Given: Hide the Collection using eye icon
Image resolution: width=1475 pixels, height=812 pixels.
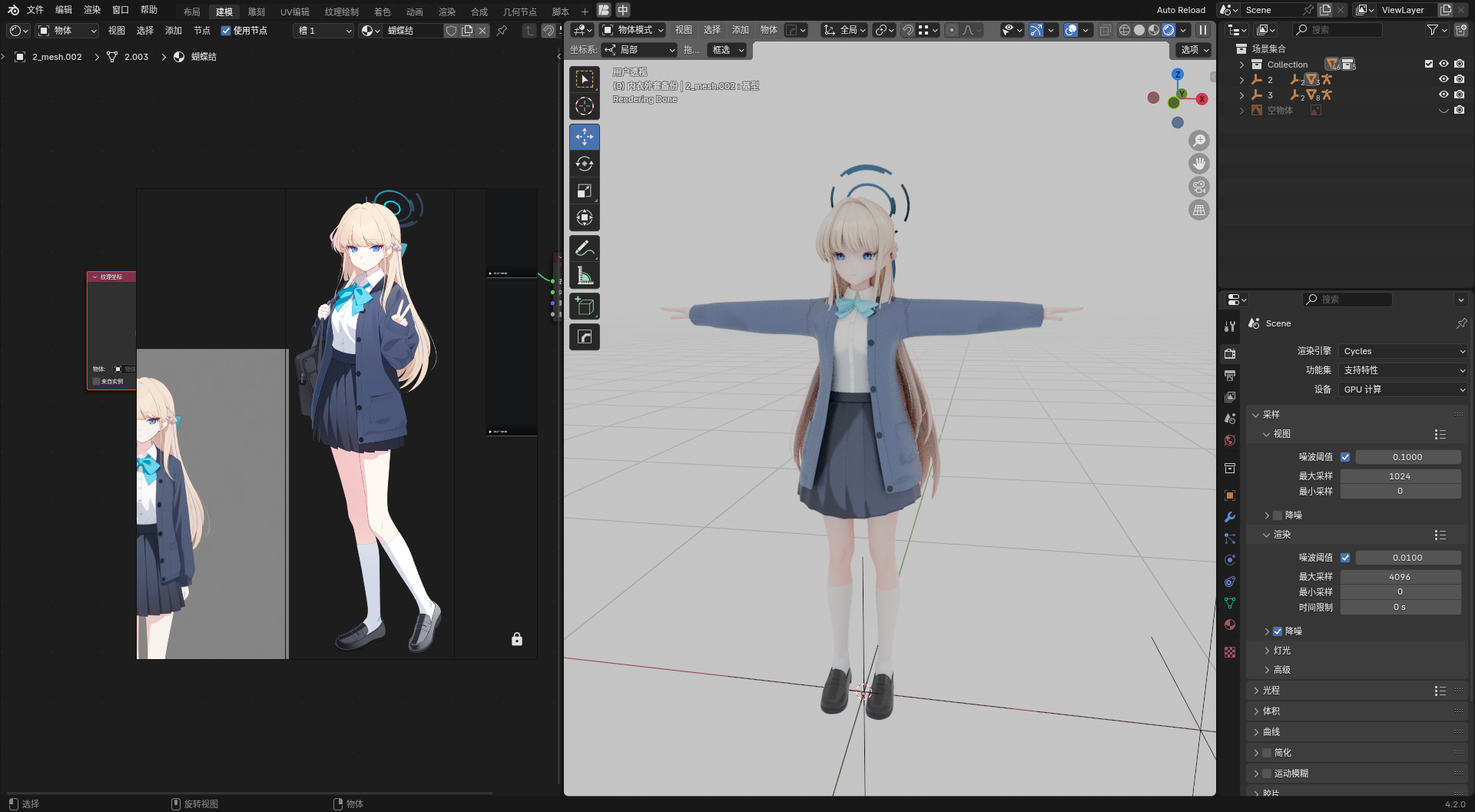Looking at the screenshot, I should tap(1444, 65).
